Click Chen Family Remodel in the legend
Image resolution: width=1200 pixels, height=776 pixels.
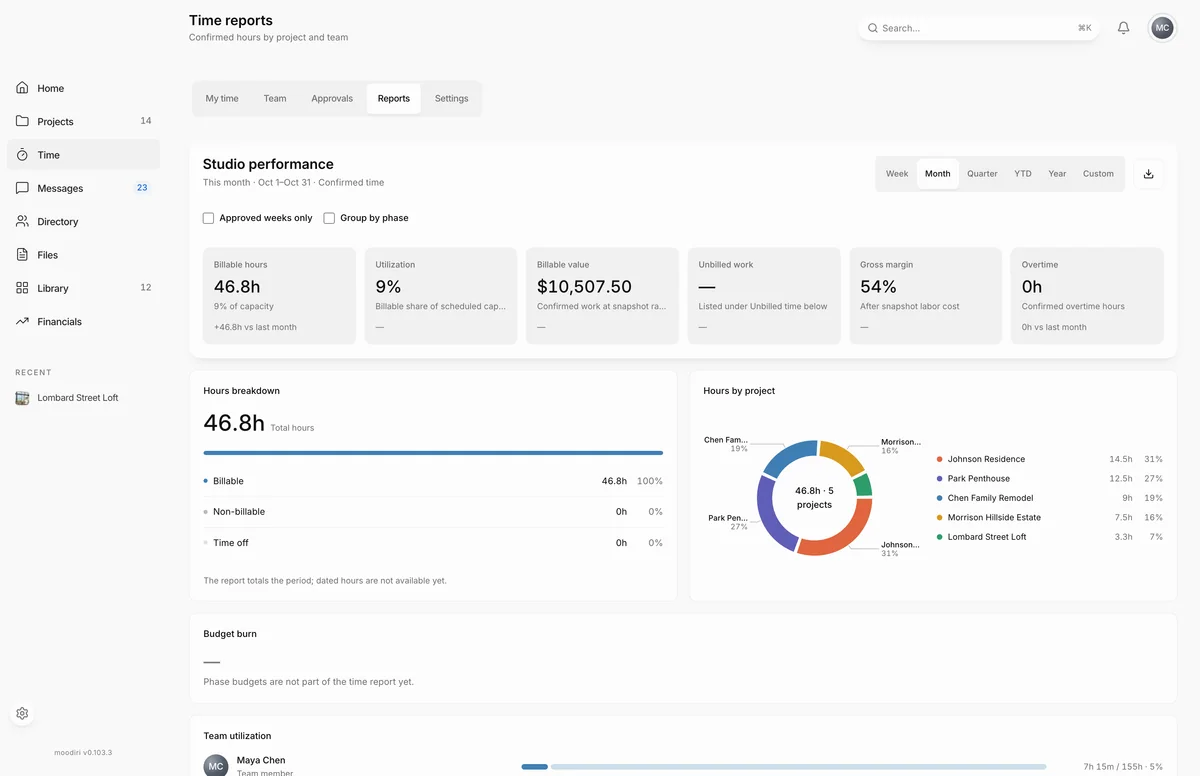click(990, 498)
